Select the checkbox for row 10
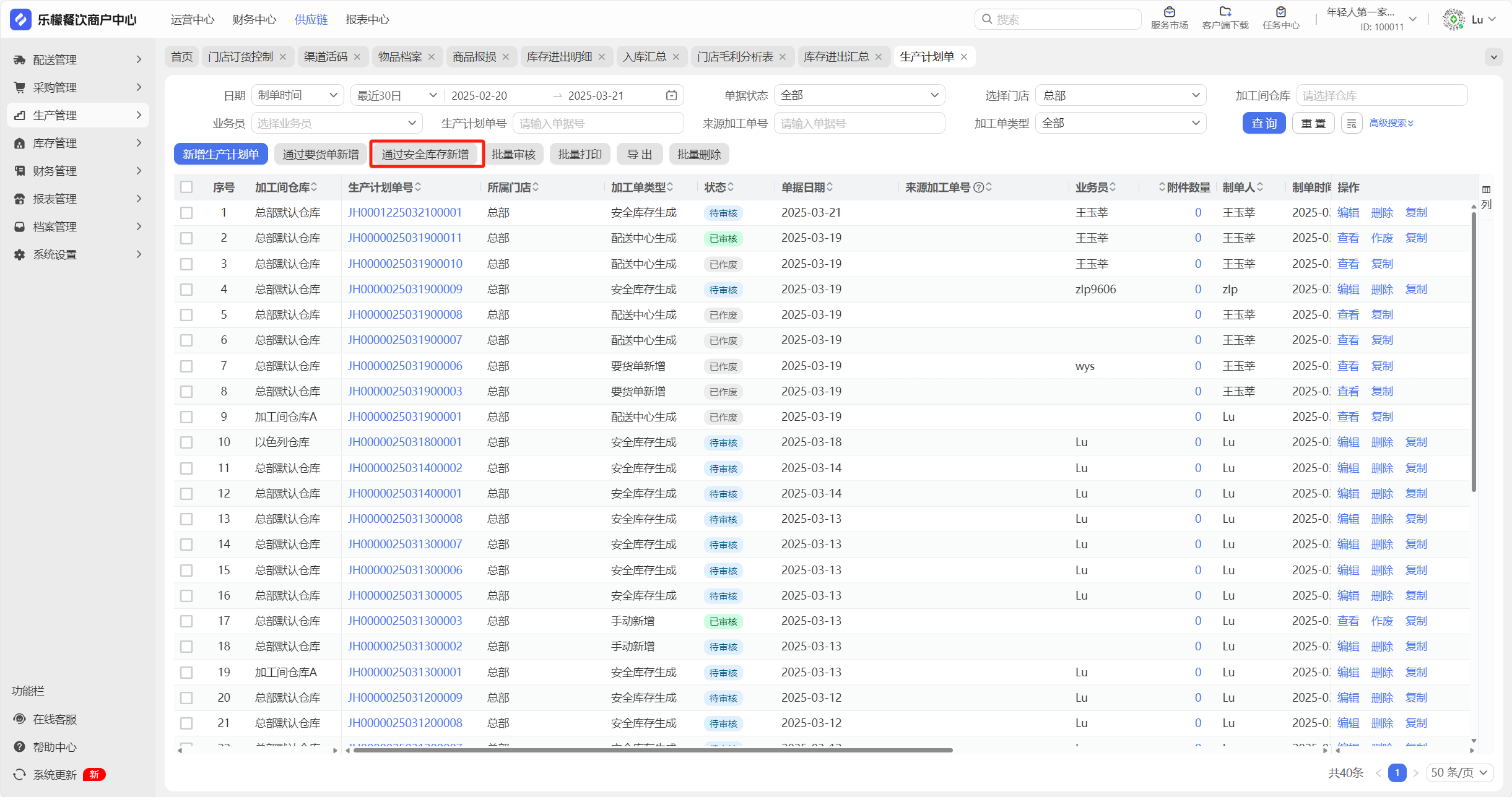This screenshot has width=1512, height=797. click(x=186, y=442)
